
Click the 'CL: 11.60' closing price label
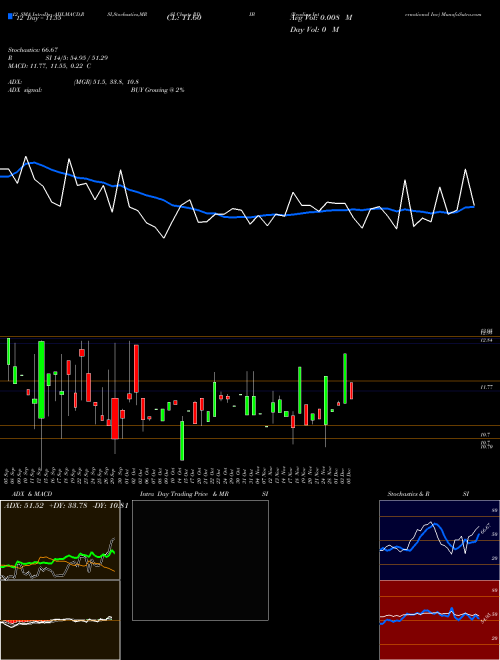[184, 18]
